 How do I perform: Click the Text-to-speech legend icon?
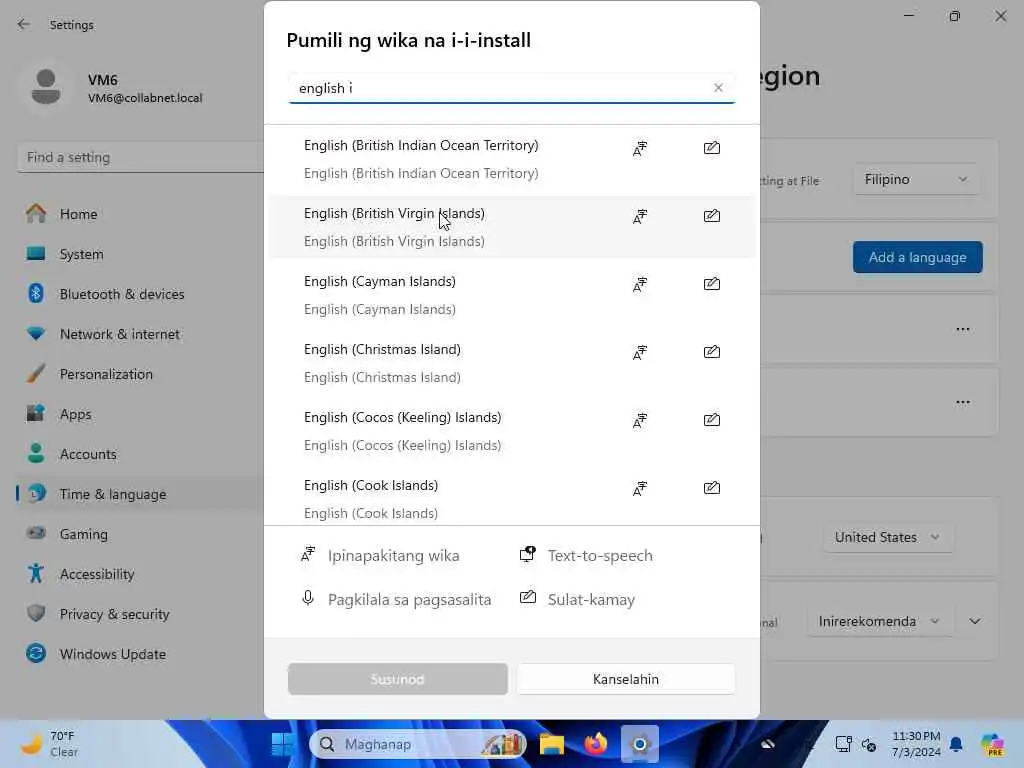pos(528,554)
